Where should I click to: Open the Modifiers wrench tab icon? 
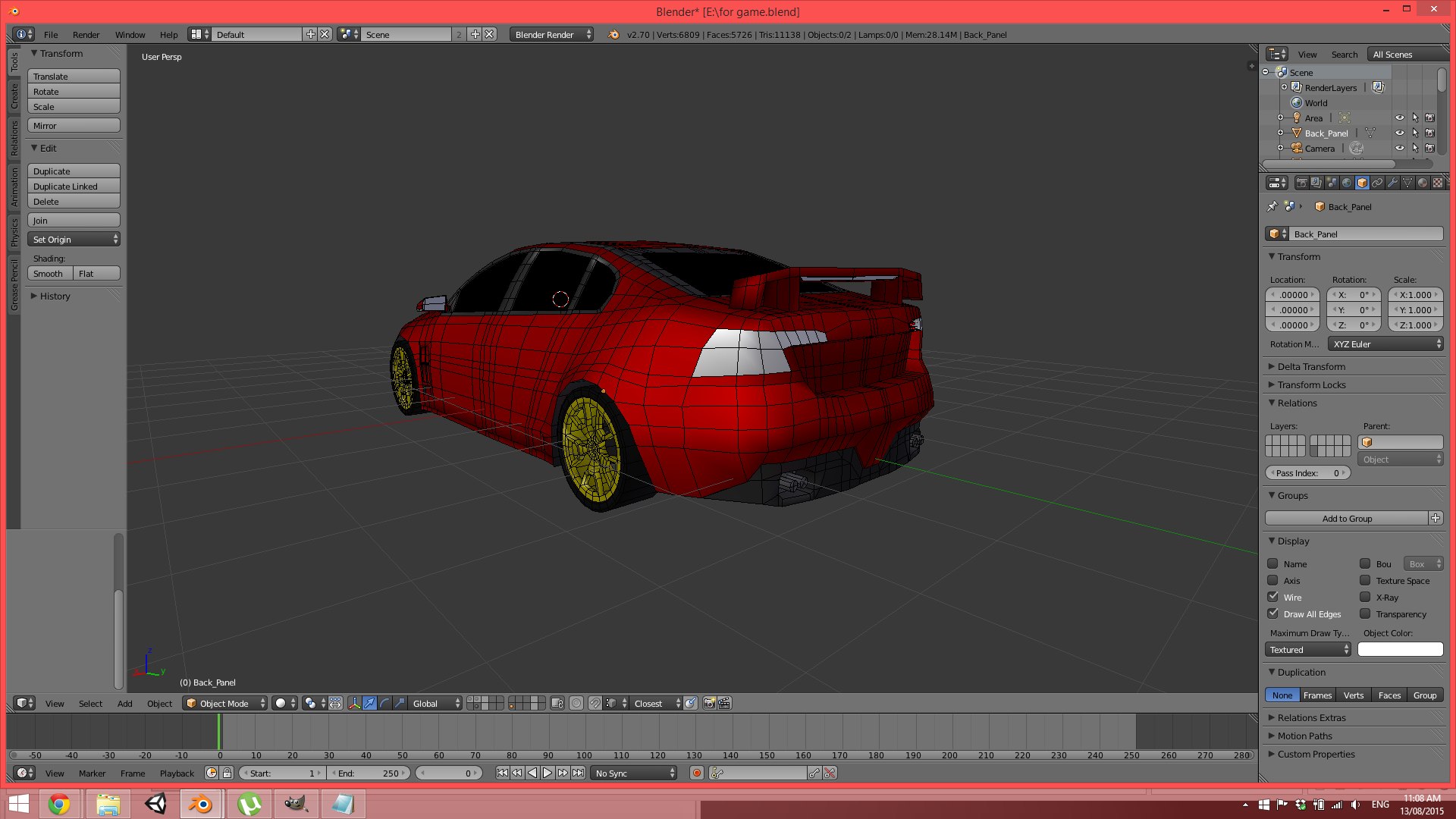coord(1392,183)
